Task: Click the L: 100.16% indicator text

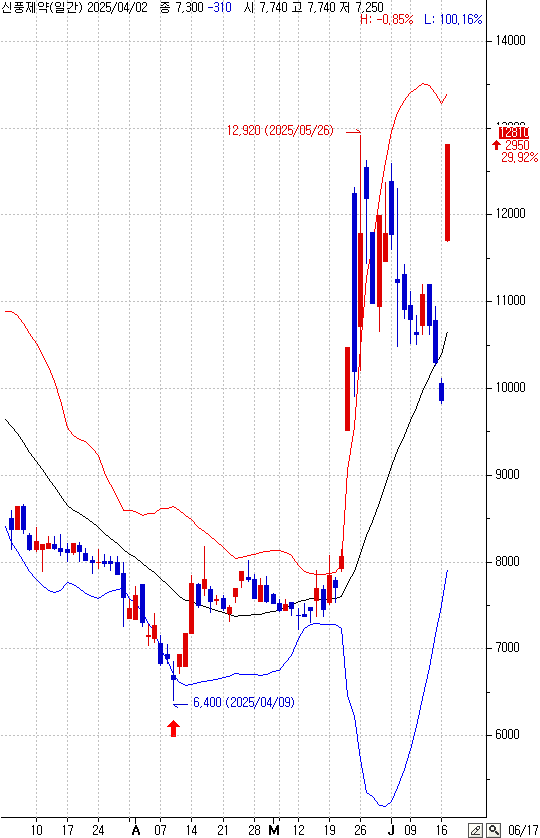Action: (453, 20)
